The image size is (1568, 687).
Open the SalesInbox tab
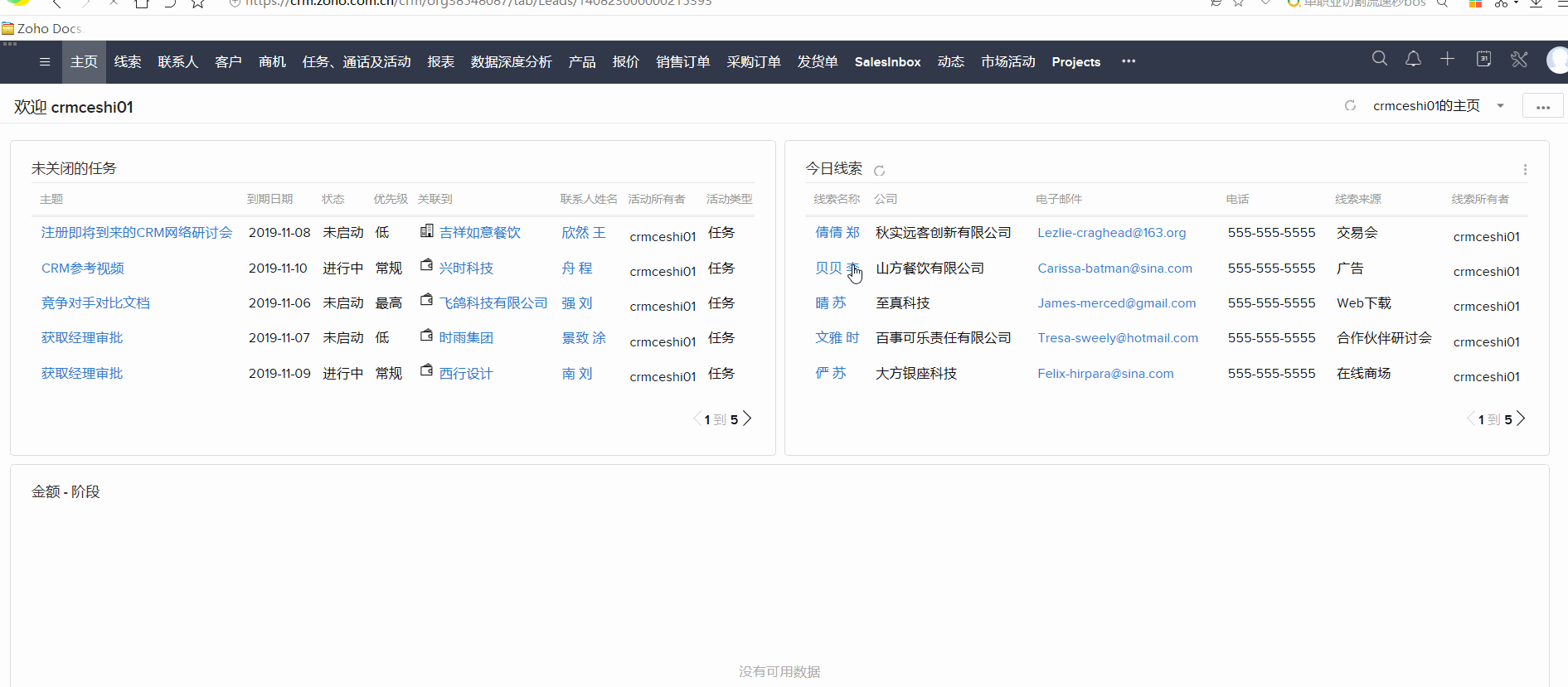pos(887,62)
